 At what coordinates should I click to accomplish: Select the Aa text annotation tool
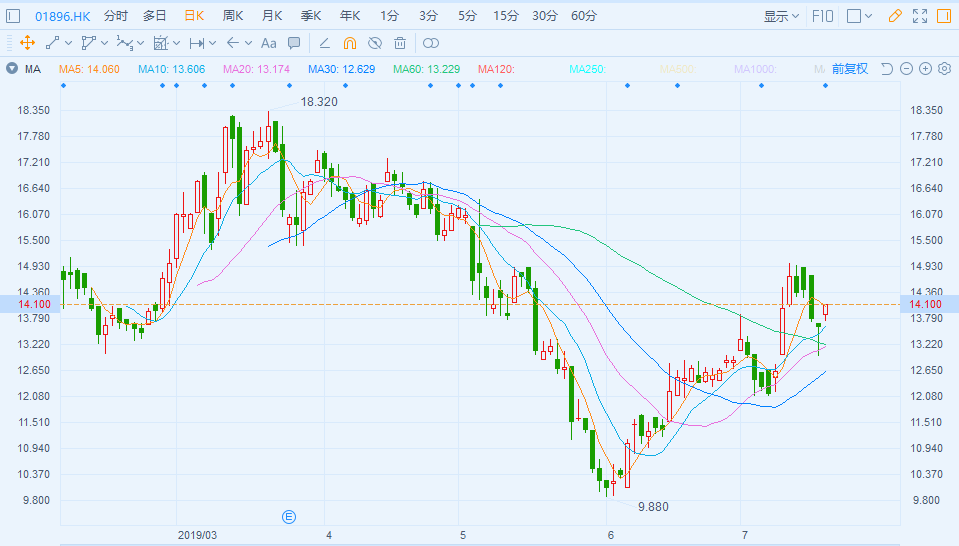(x=268, y=43)
